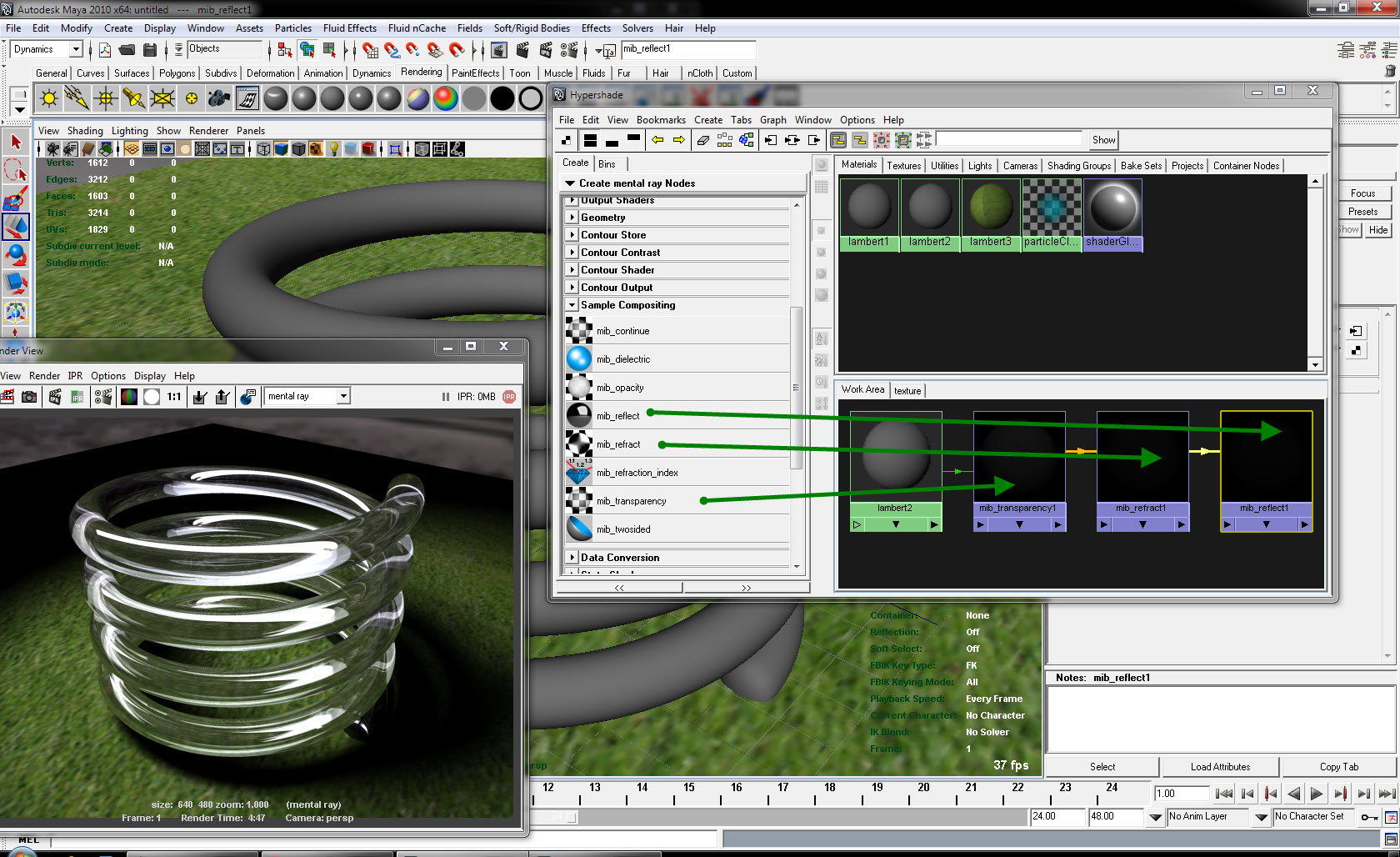
Task: Click the mib_dielectric node icon
Action: pos(579,359)
